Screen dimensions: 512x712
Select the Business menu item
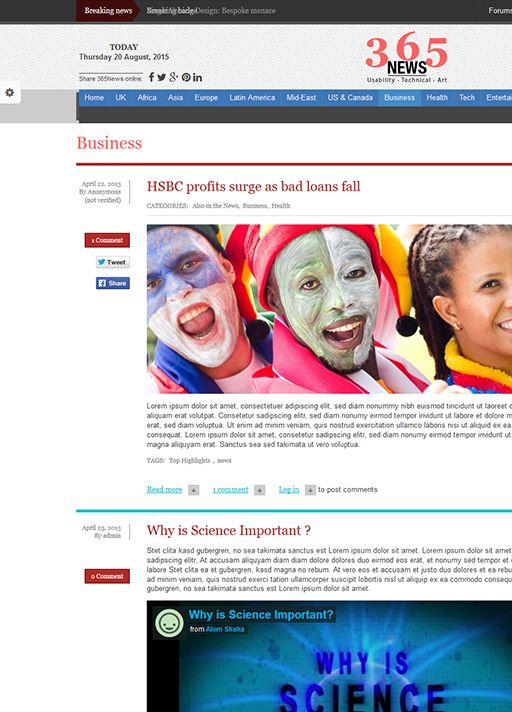pyautogui.click(x=399, y=98)
